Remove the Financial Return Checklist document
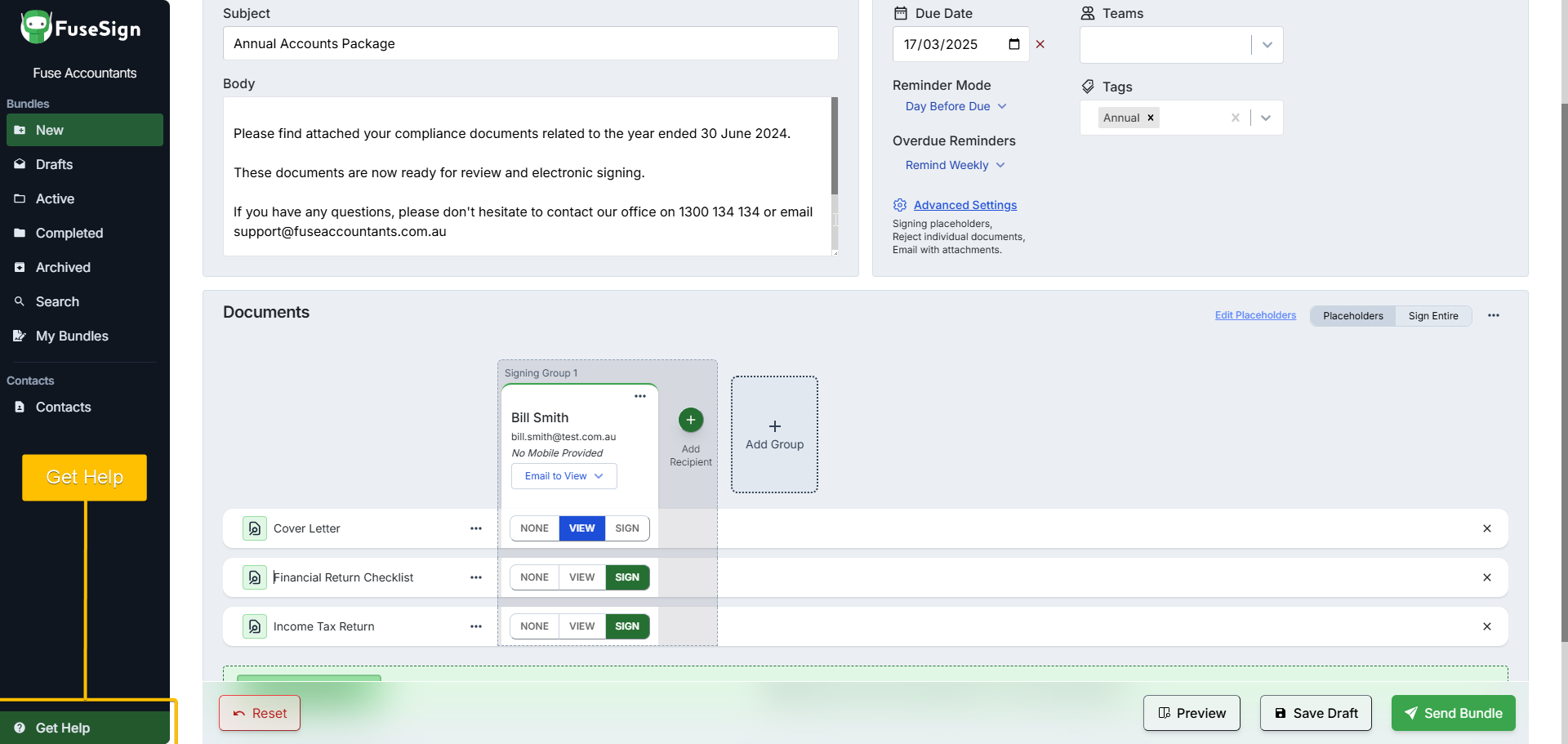Image resolution: width=1568 pixels, height=744 pixels. pyautogui.click(x=1486, y=577)
